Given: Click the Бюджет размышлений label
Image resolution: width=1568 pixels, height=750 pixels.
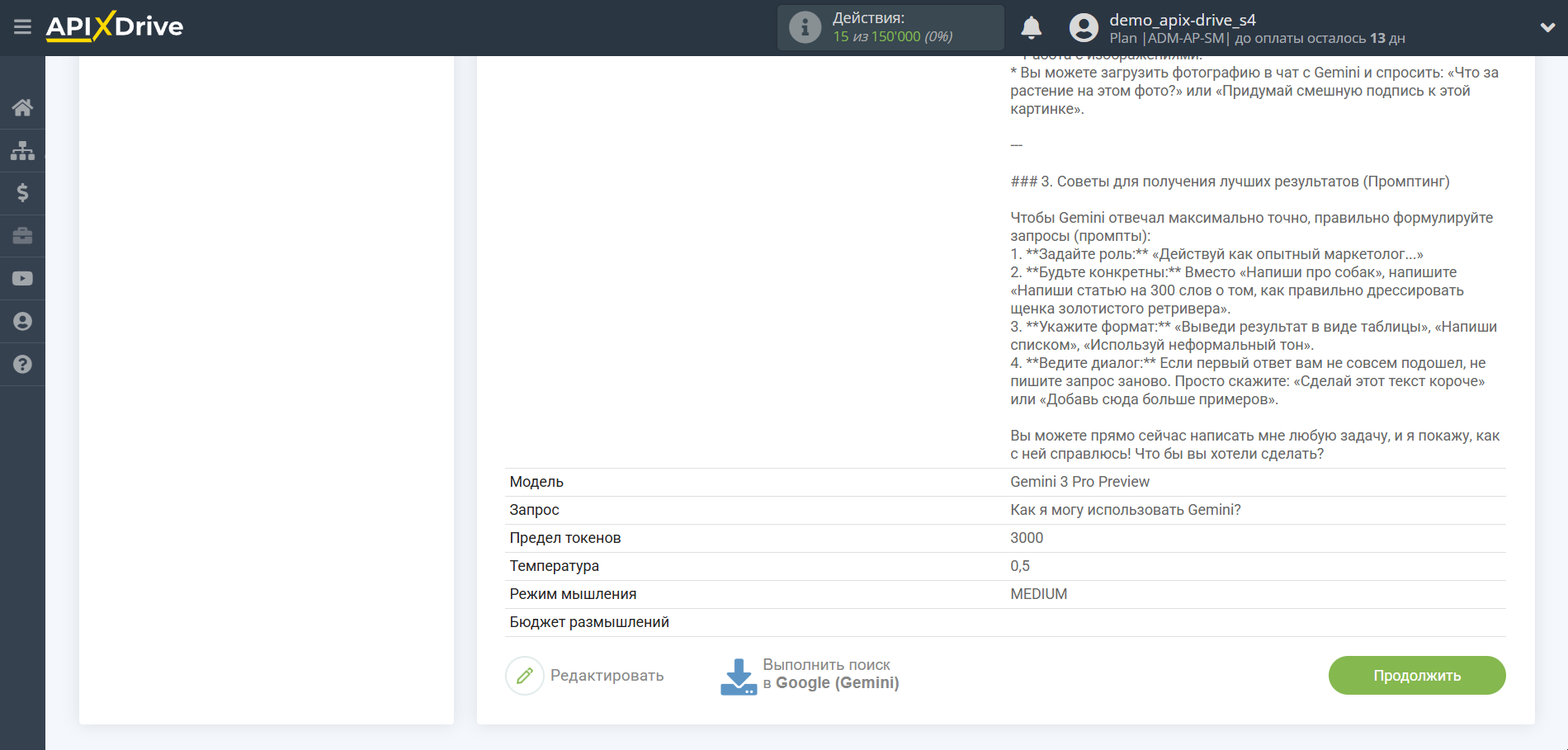Looking at the screenshot, I should [x=589, y=622].
